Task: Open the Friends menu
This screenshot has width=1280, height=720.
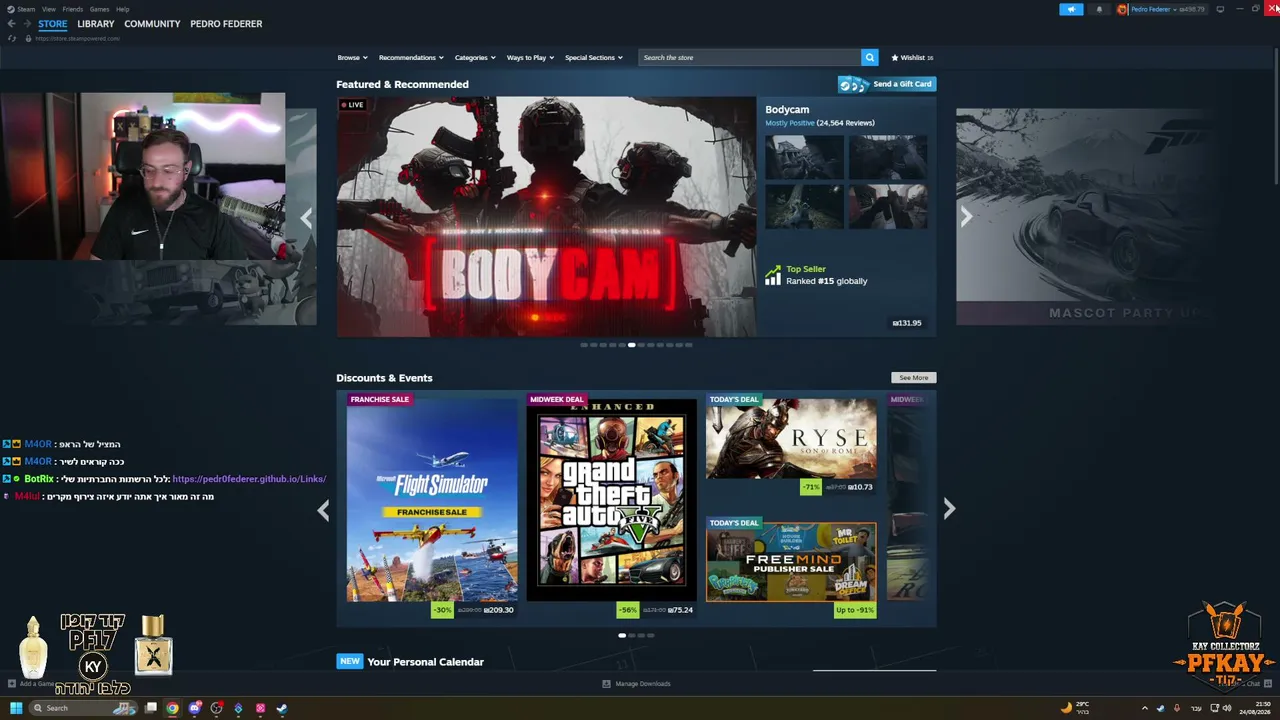Action: [x=73, y=9]
